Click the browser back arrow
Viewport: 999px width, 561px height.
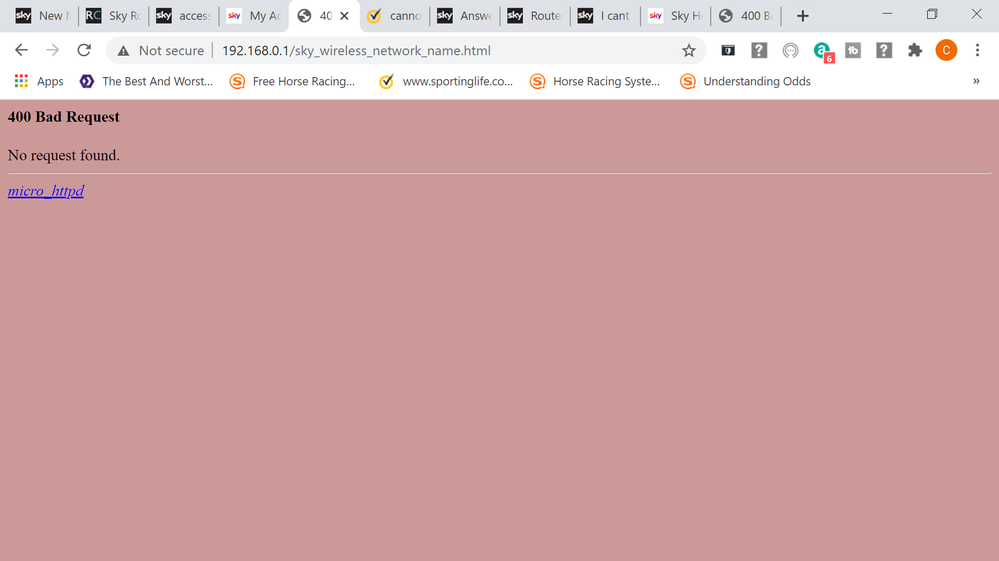(21, 50)
